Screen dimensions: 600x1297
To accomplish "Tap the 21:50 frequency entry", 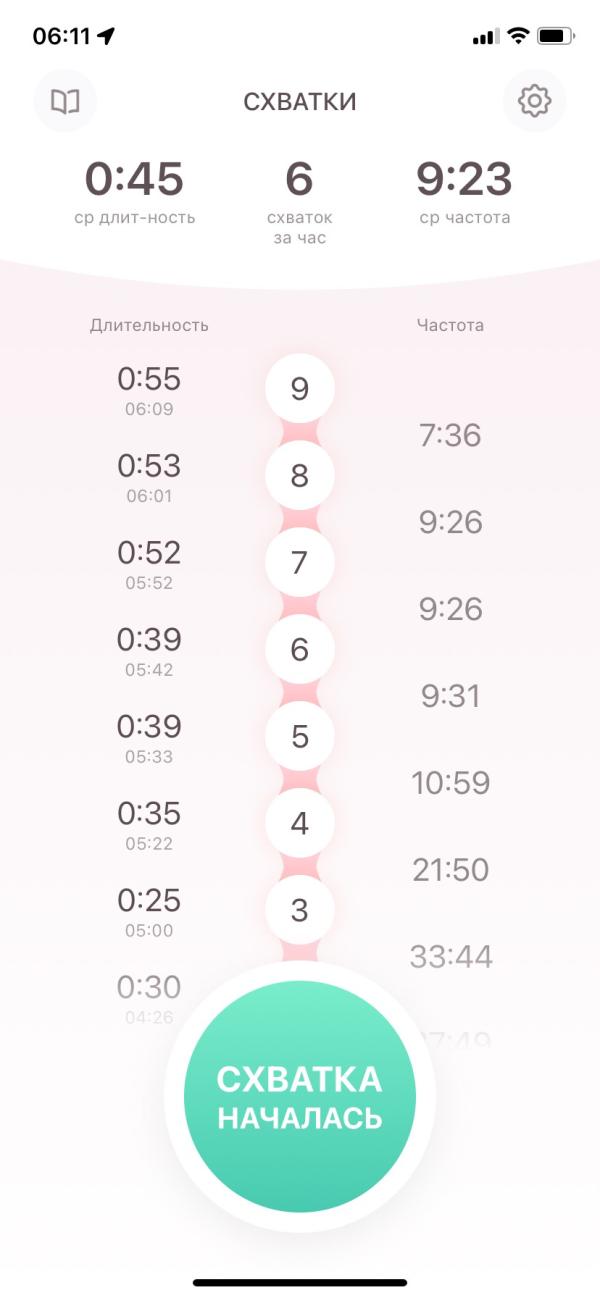I will pos(451,870).
